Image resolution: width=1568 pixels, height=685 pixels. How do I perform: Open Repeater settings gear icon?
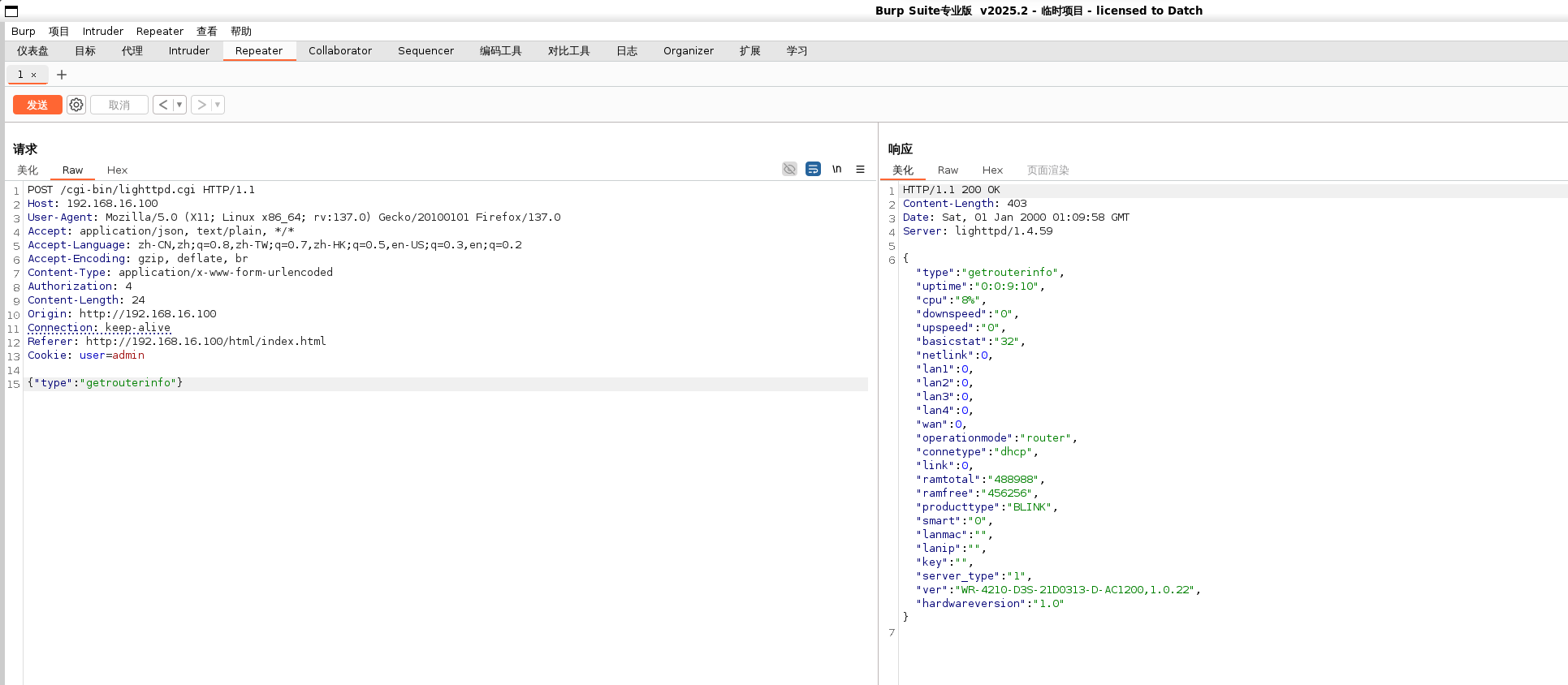[x=76, y=105]
